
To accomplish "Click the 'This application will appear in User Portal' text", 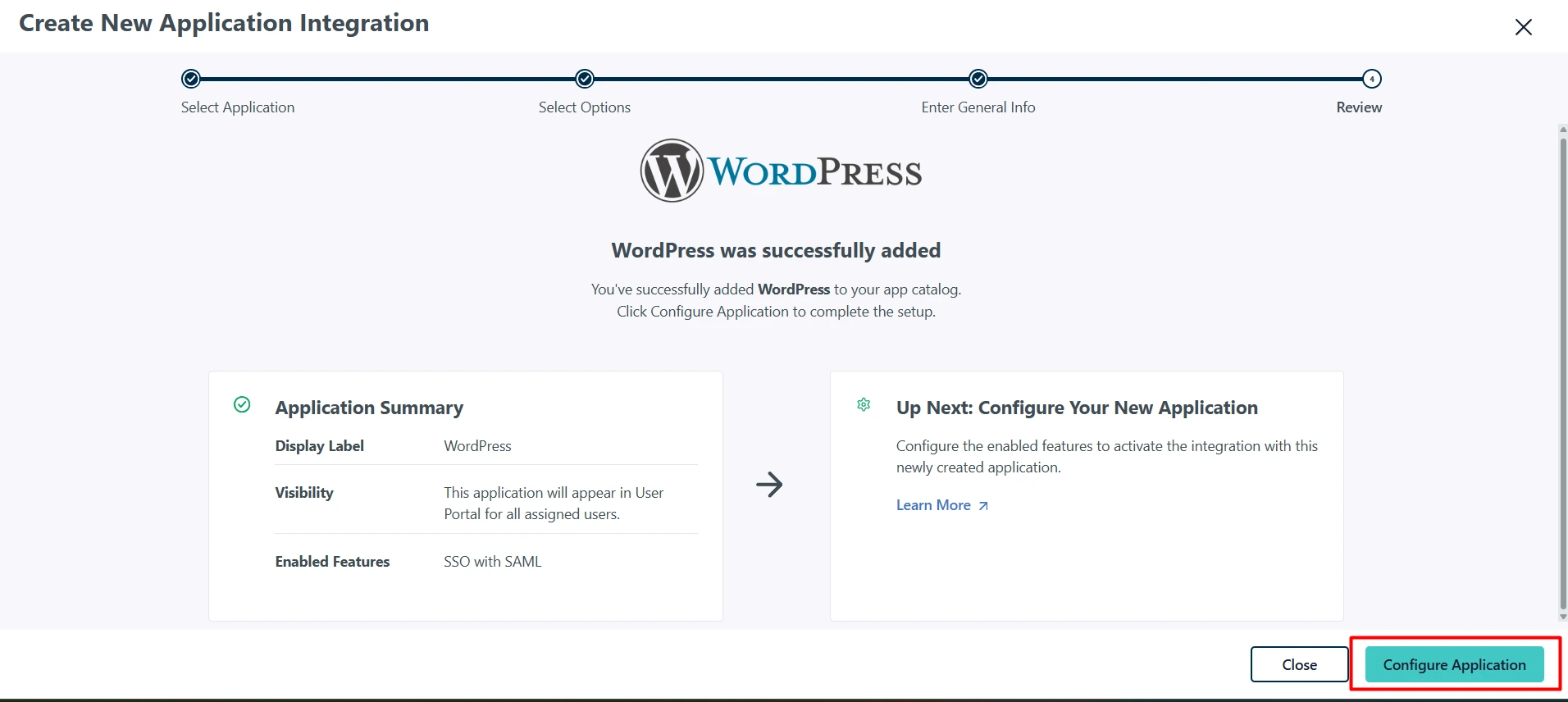I will 554,504.
